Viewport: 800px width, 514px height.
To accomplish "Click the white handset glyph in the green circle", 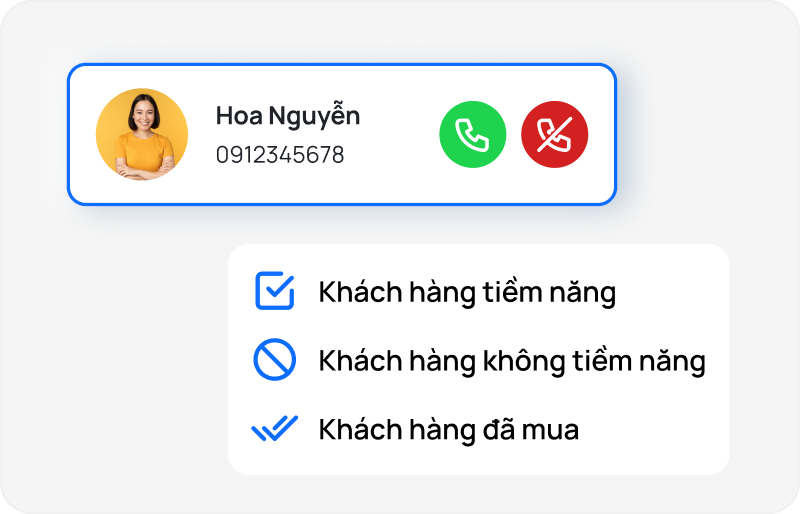I will [472, 135].
